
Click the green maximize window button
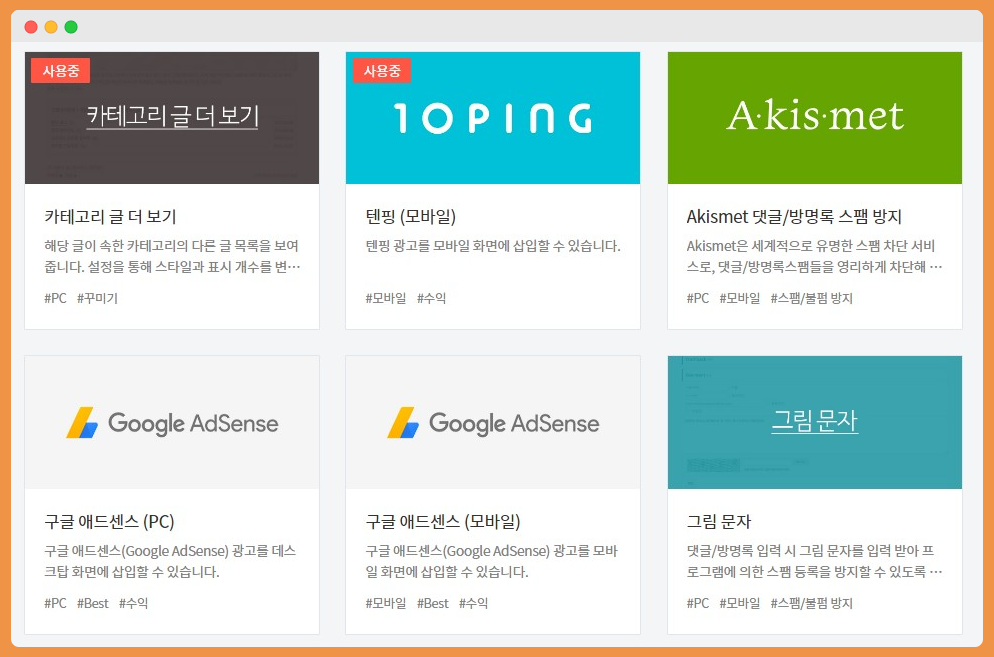[71, 27]
